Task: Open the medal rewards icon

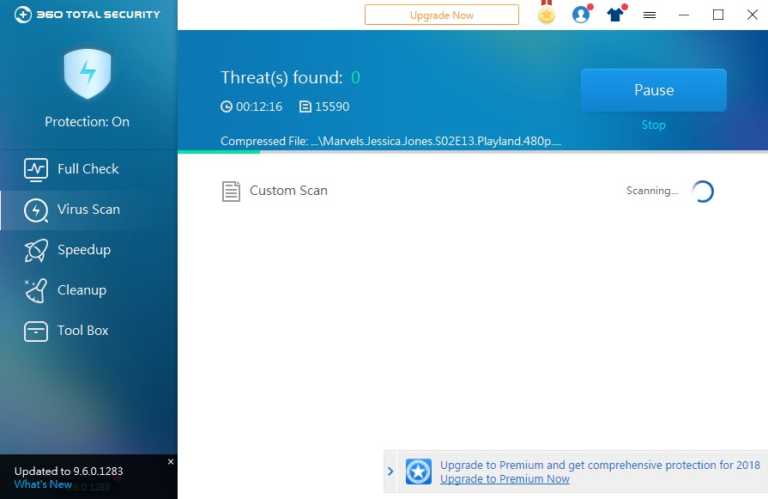Action: (x=546, y=15)
